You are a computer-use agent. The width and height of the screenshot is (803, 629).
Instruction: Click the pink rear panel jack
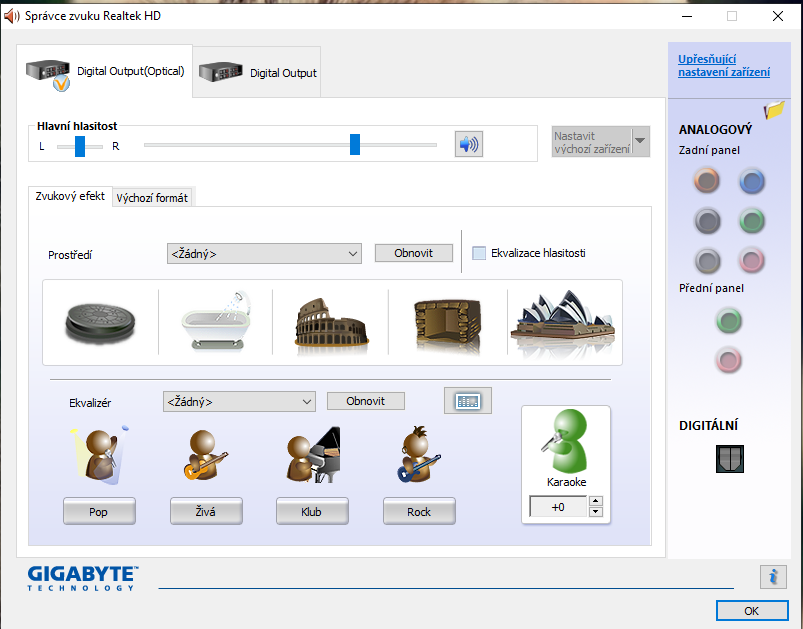[x=752, y=260]
